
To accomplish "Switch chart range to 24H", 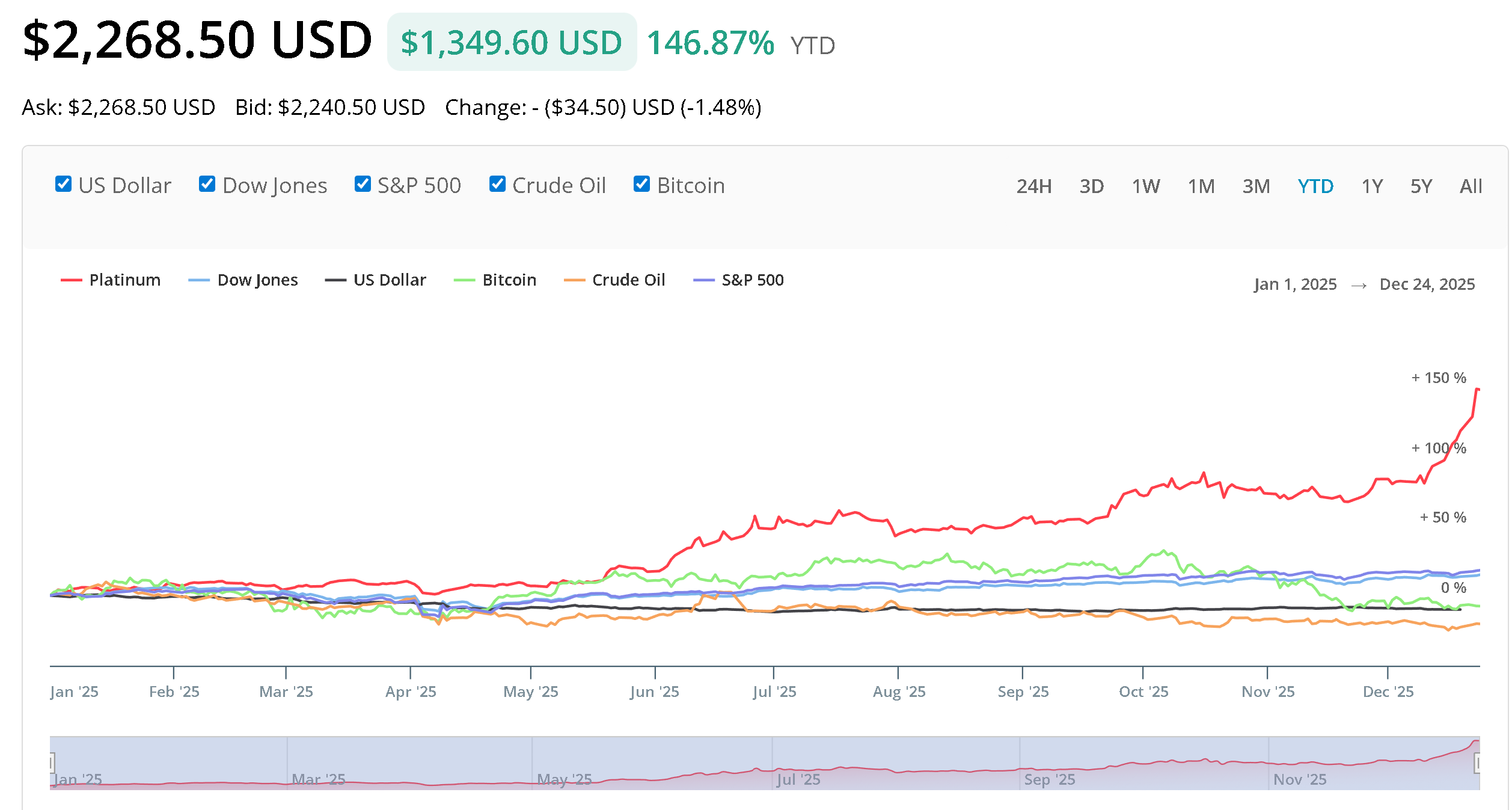I will point(1033,186).
